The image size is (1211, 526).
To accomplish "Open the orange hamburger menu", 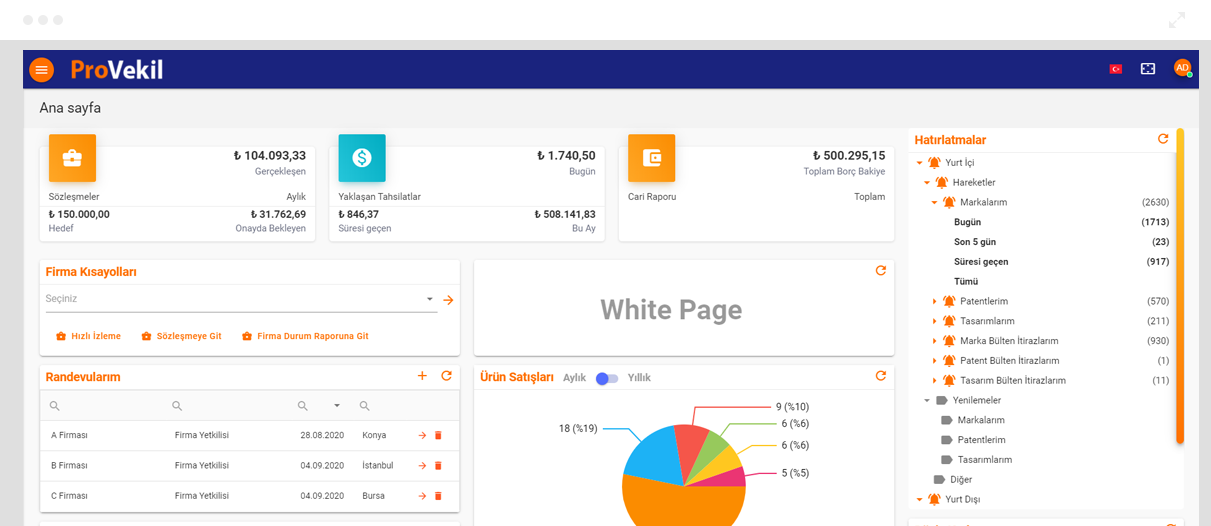I will pos(41,69).
